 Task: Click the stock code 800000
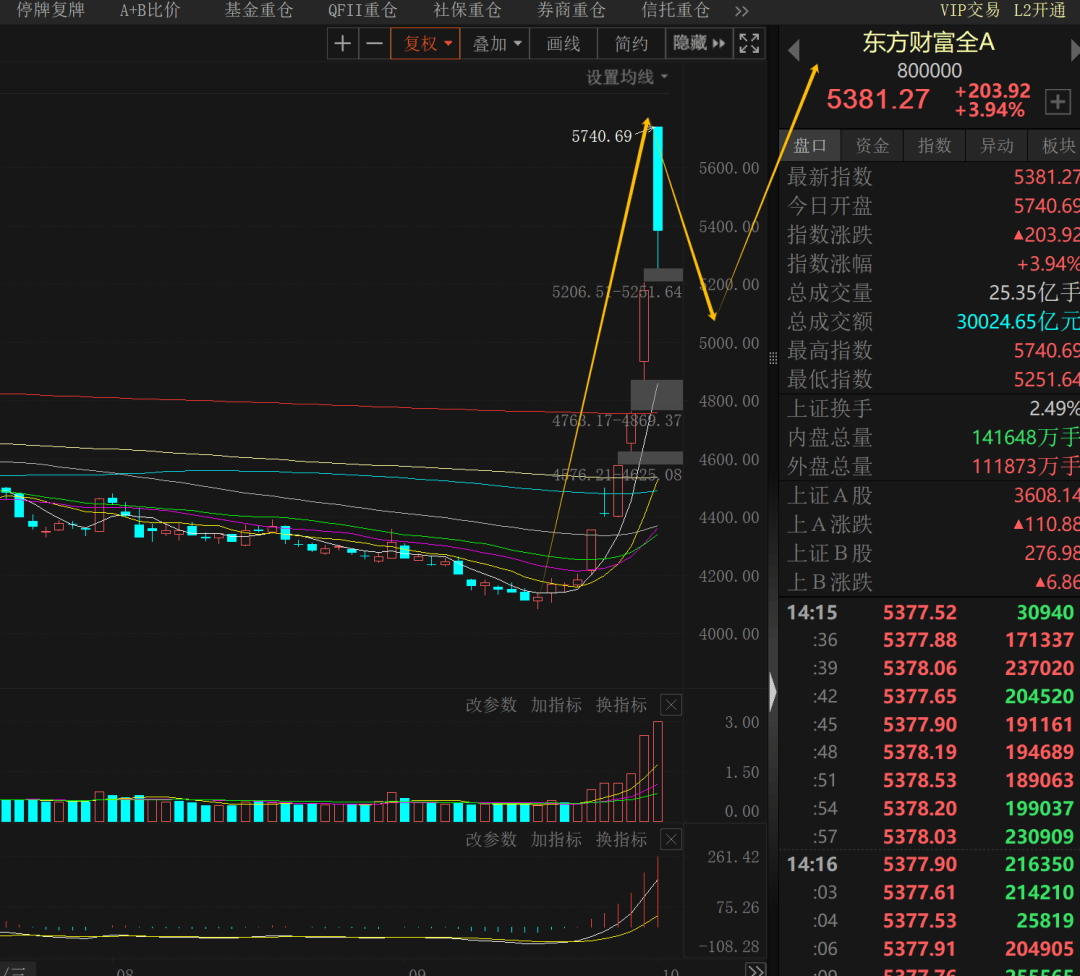pos(929,71)
